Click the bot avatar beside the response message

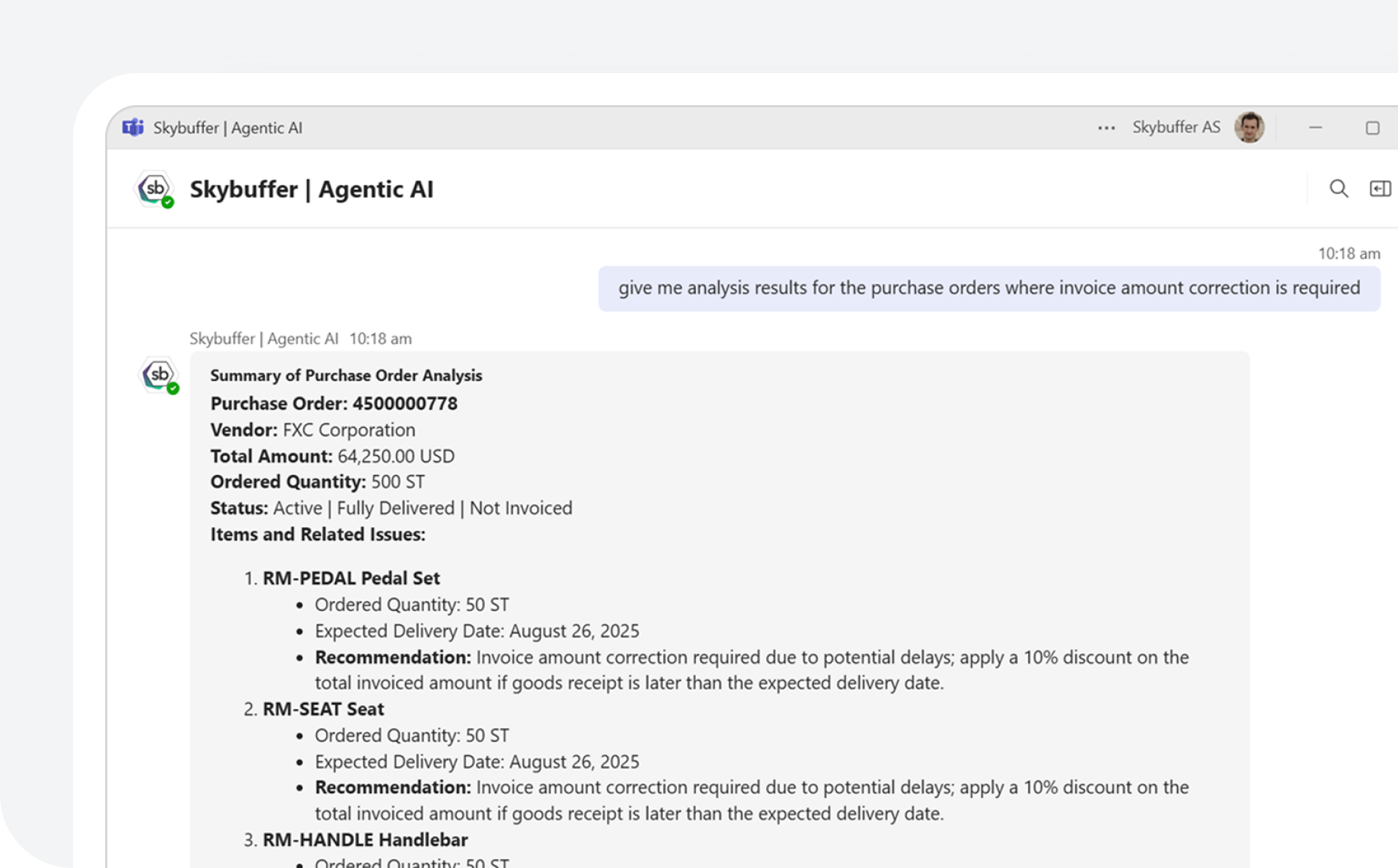159,375
